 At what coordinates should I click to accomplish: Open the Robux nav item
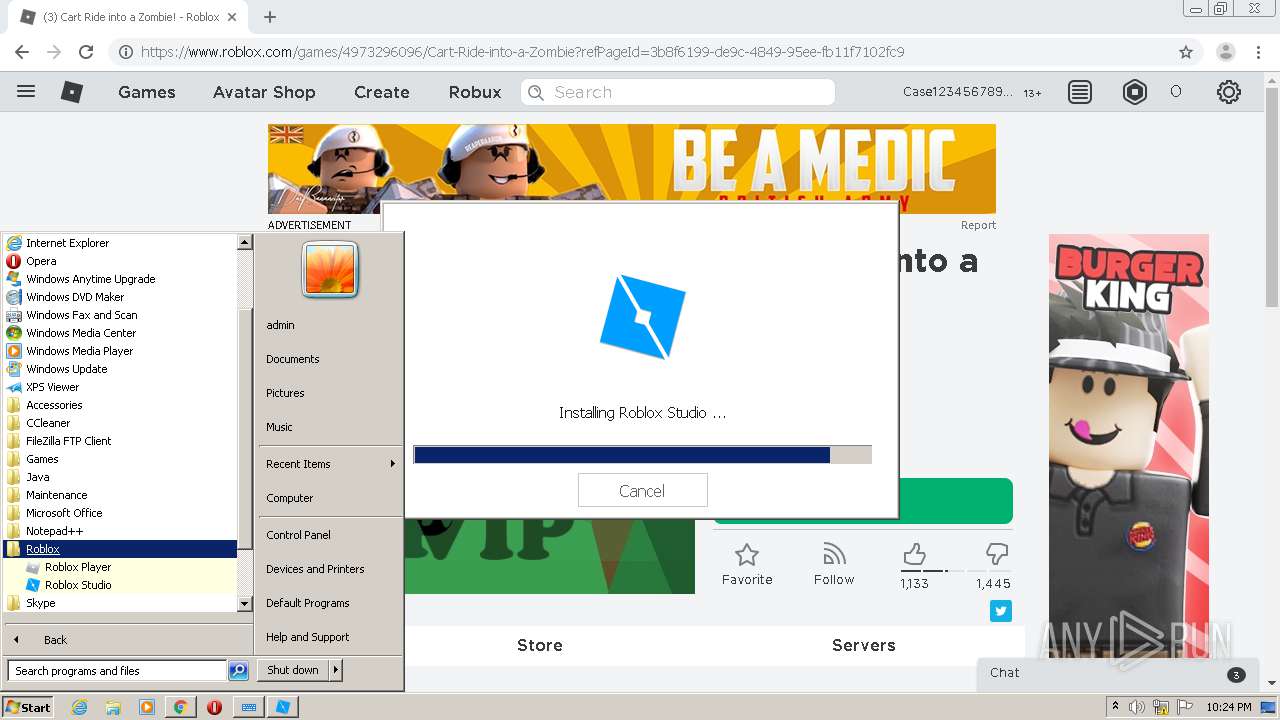tap(475, 92)
